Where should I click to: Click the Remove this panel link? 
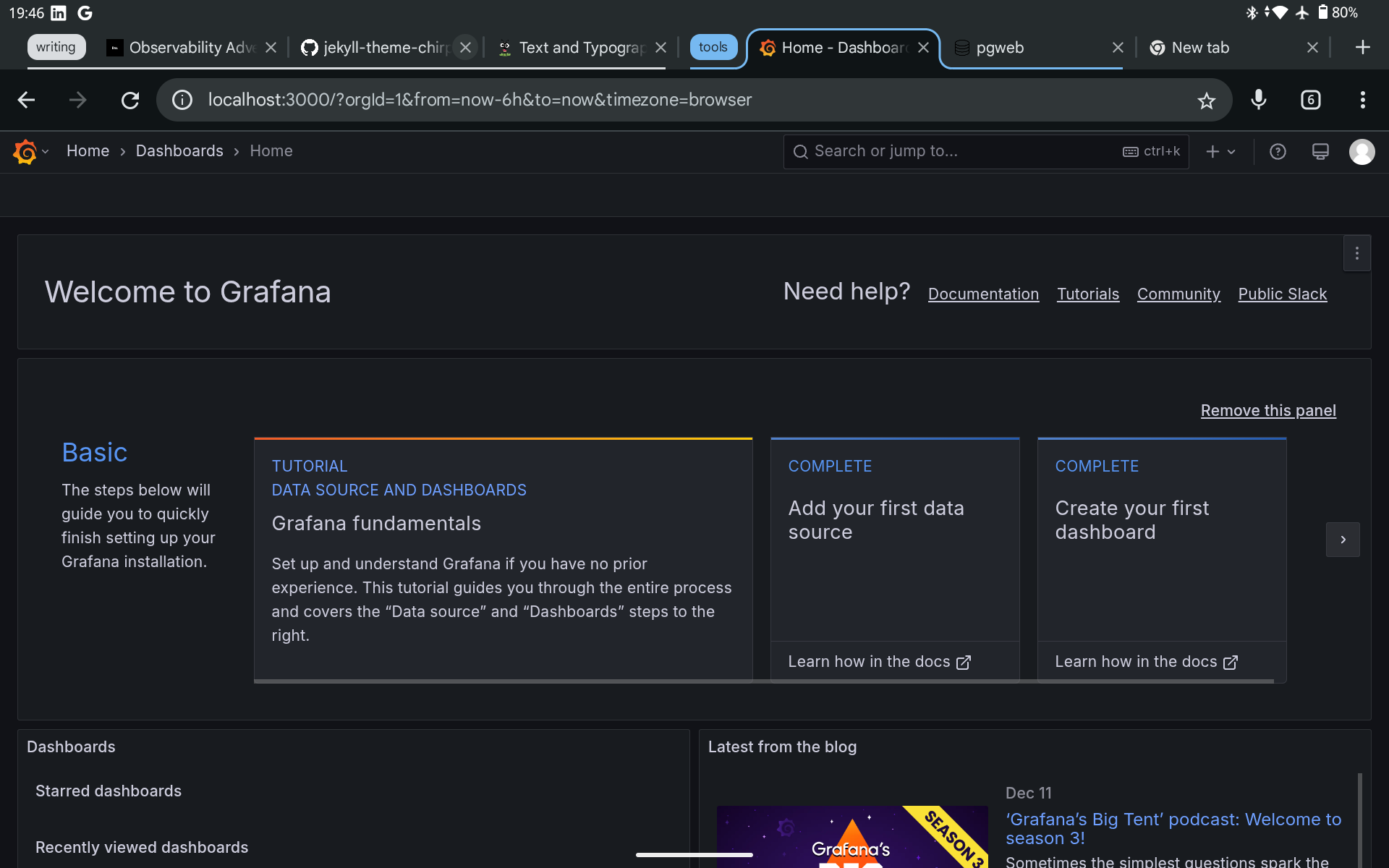pos(1267,411)
